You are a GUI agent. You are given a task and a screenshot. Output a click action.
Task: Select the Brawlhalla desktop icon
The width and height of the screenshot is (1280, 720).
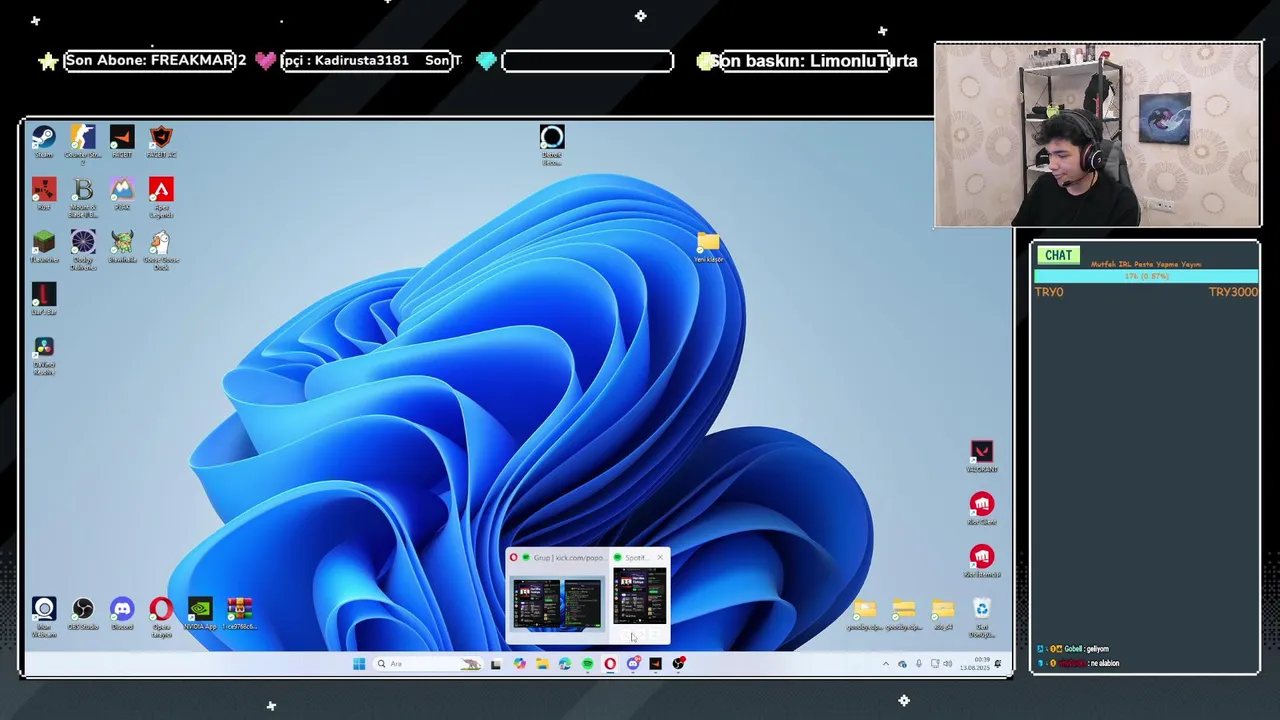(x=122, y=247)
